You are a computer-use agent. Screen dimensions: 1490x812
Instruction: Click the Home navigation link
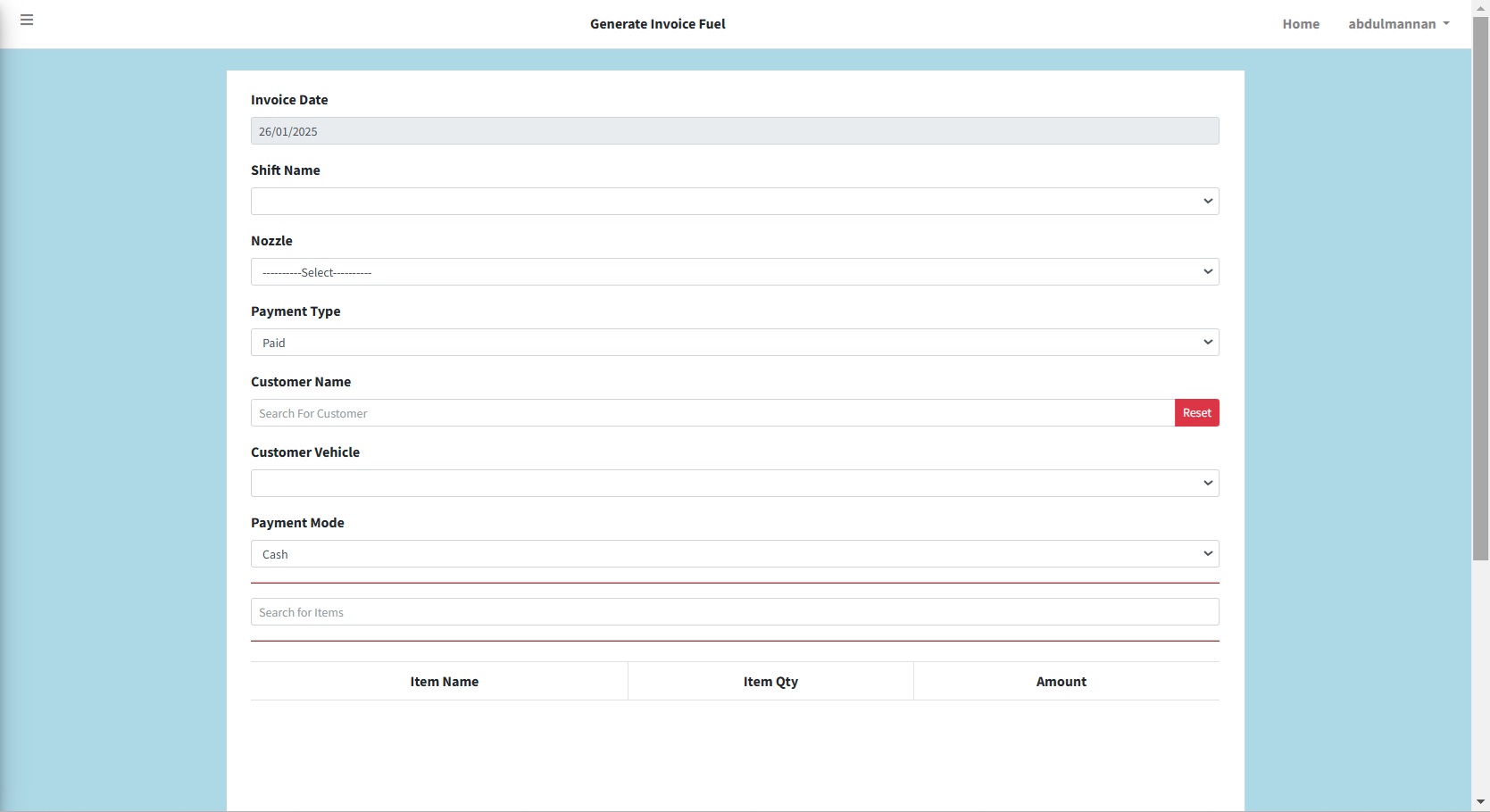pyautogui.click(x=1300, y=24)
